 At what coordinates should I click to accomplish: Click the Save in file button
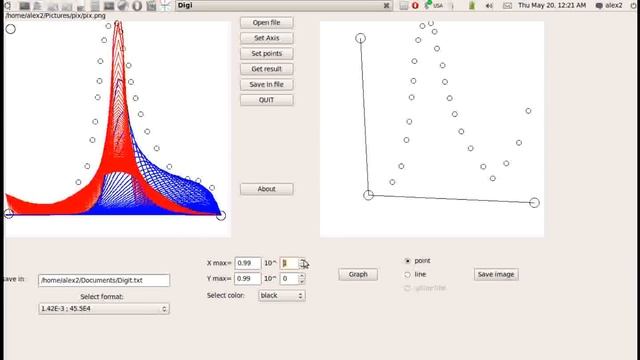267,84
